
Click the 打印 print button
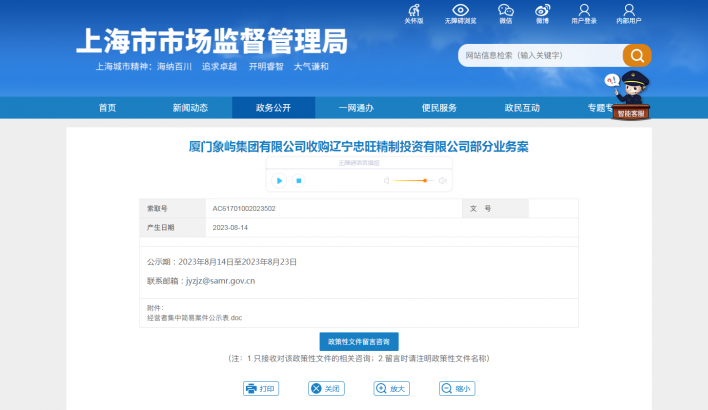point(261,389)
